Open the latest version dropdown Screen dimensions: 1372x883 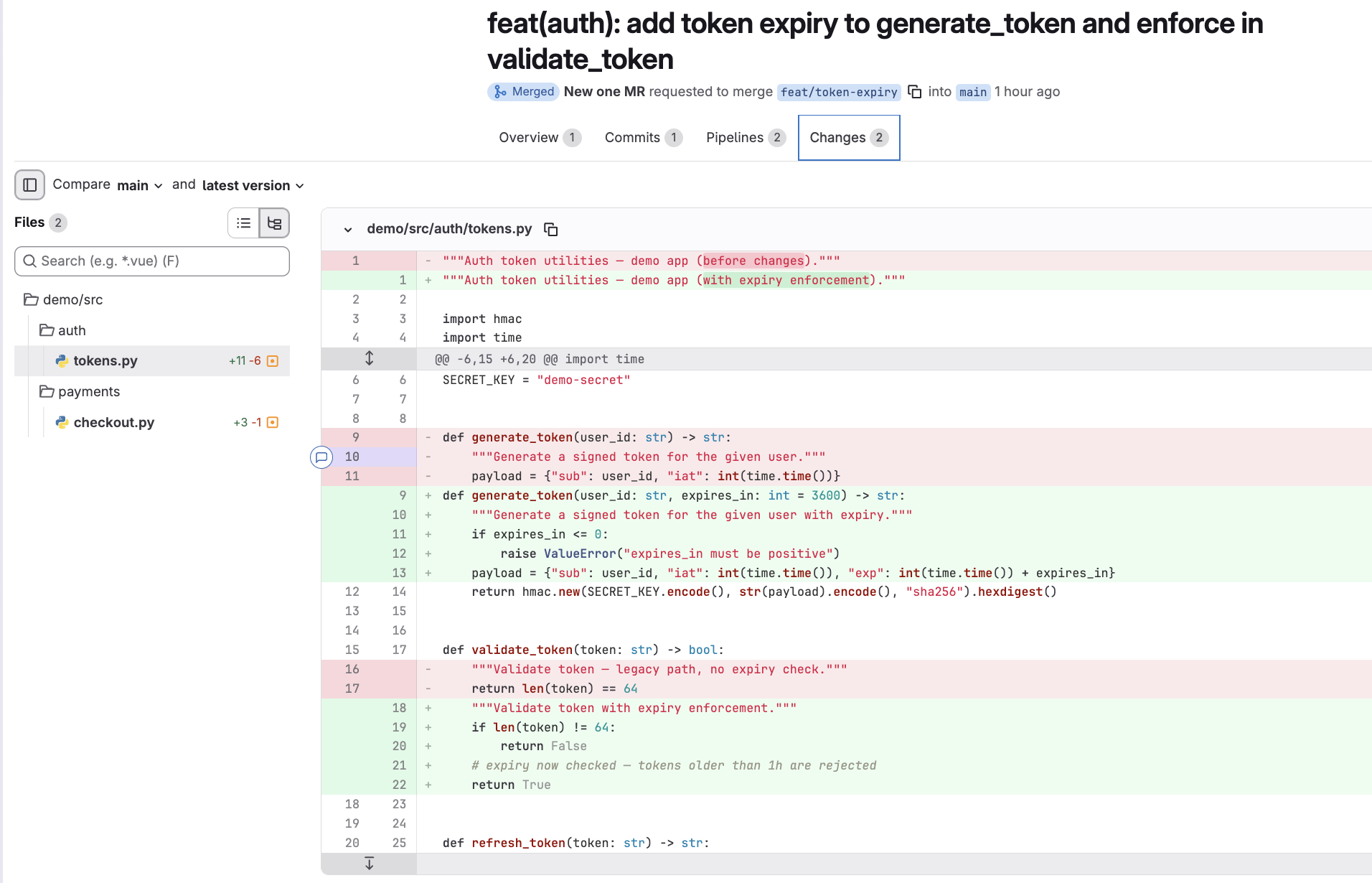pyautogui.click(x=253, y=185)
